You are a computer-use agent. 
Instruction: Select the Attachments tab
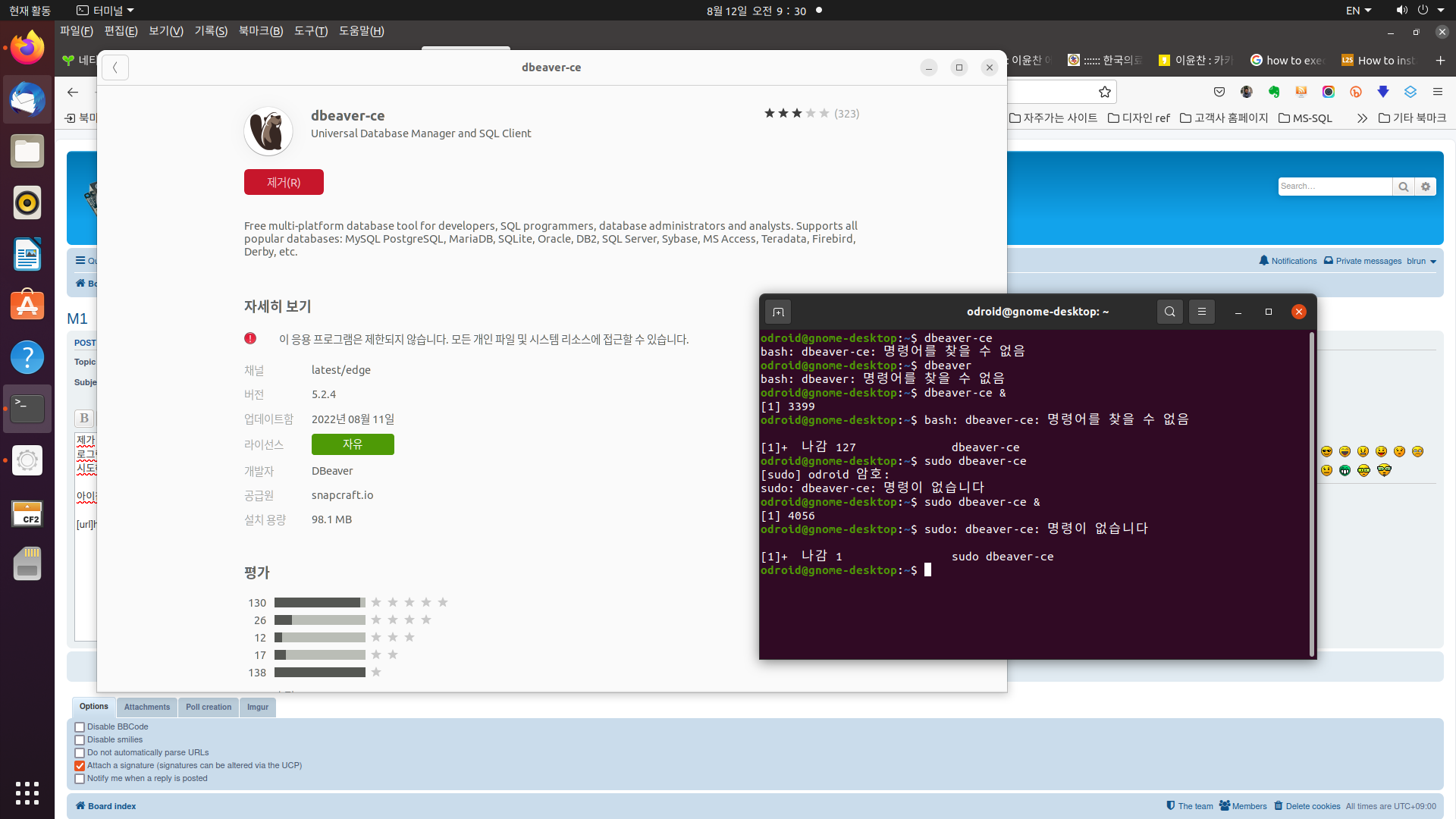click(x=147, y=707)
